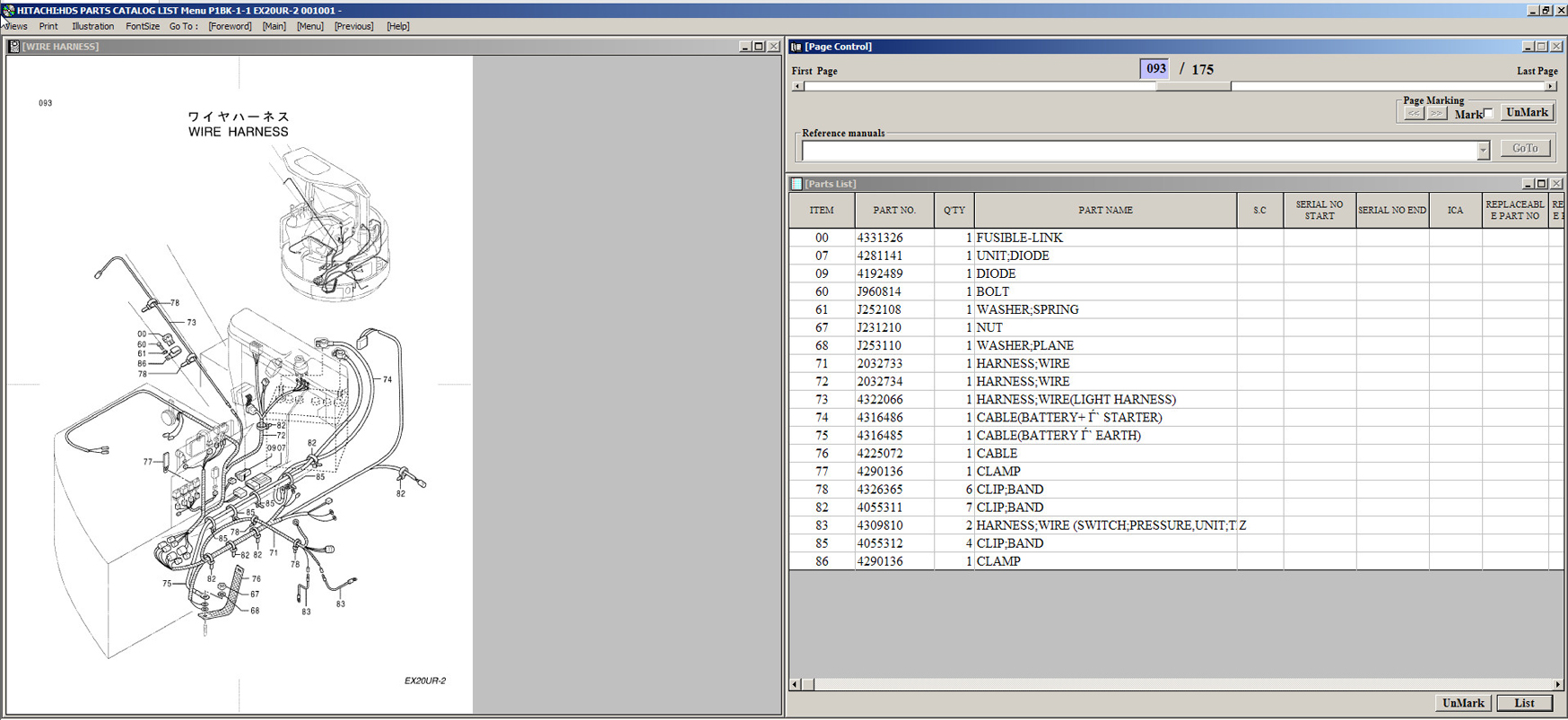This screenshot has width=1568, height=720.
Task: Click right arrow of page scrollbar
Action: point(1550,87)
